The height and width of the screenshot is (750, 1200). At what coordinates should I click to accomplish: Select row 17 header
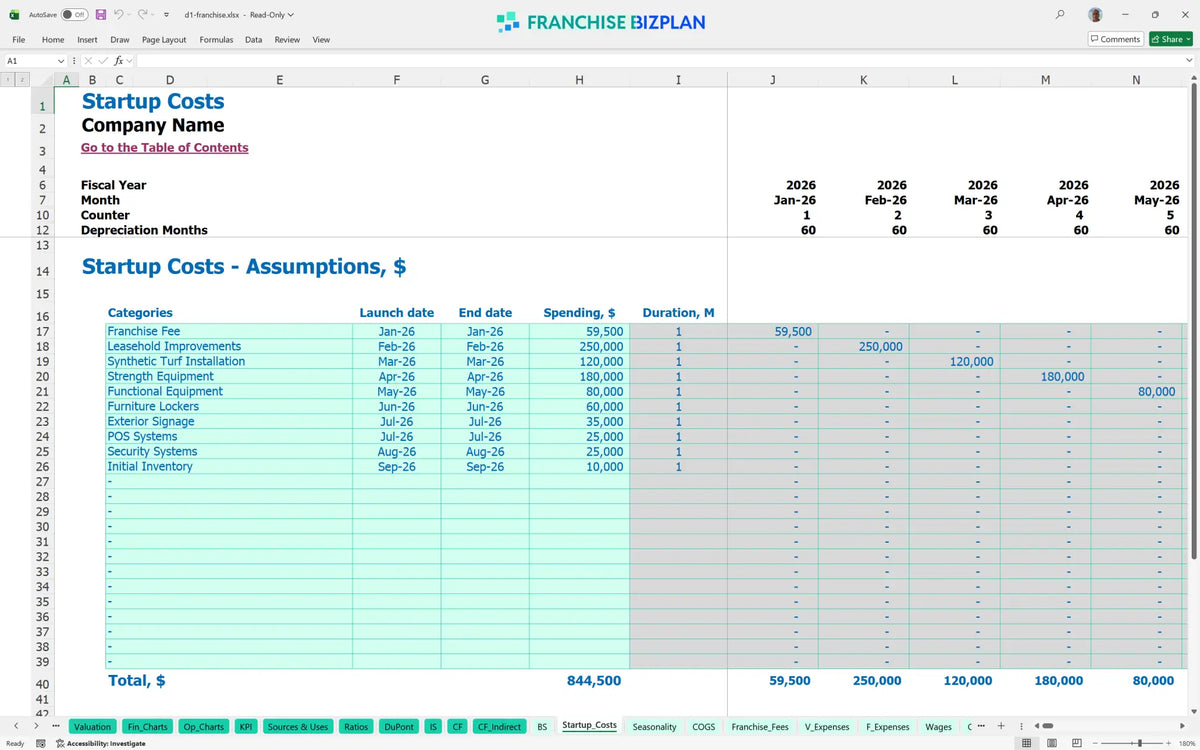click(x=43, y=332)
